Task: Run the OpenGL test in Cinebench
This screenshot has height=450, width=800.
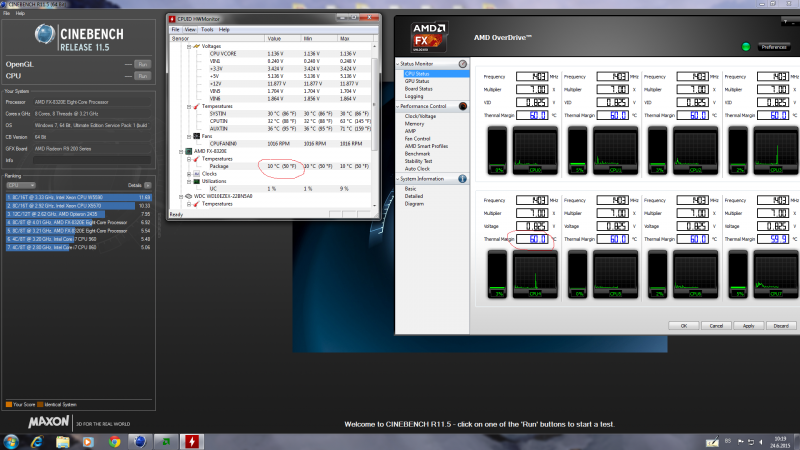Action: (143, 64)
